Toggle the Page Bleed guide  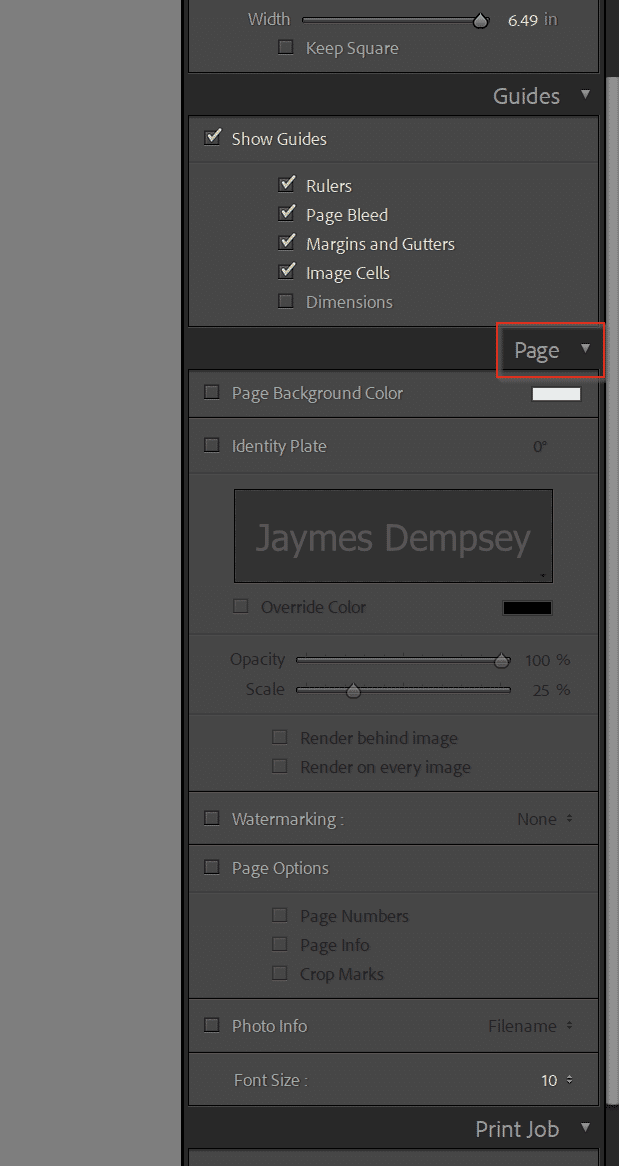[x=287, y=212]
